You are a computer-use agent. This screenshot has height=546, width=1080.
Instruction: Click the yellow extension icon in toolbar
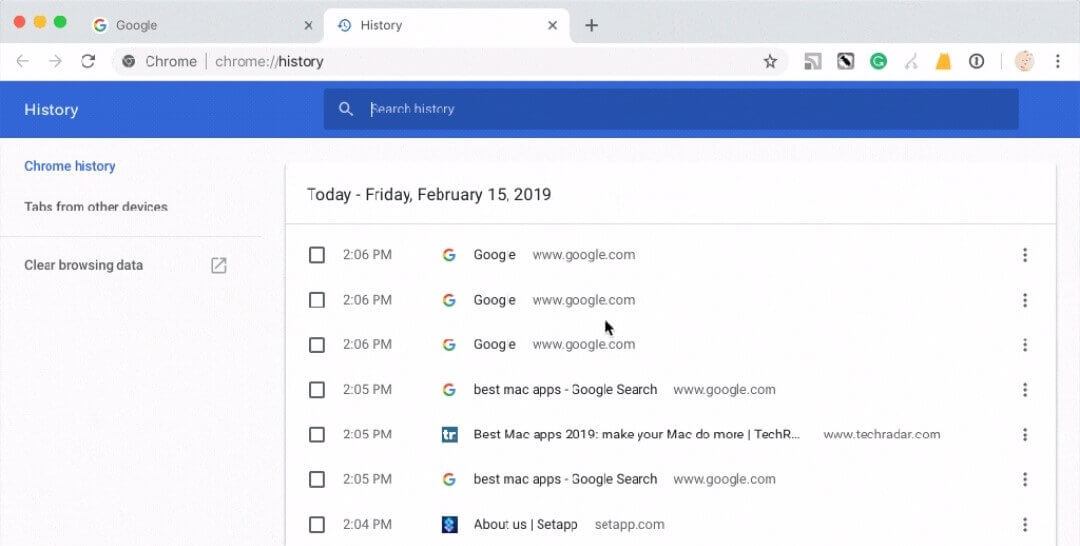(x=943, y=61)
